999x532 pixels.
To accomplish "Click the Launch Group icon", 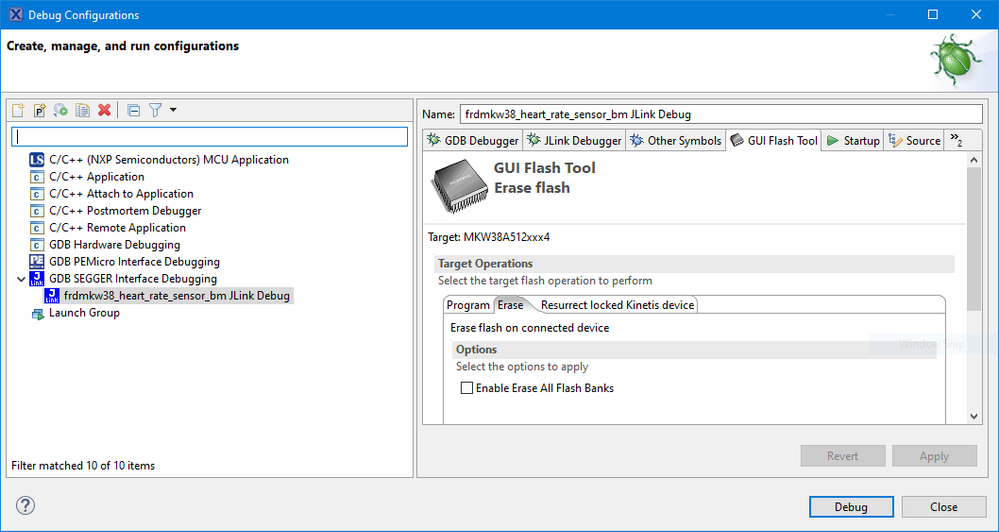I will click(38, 313).
